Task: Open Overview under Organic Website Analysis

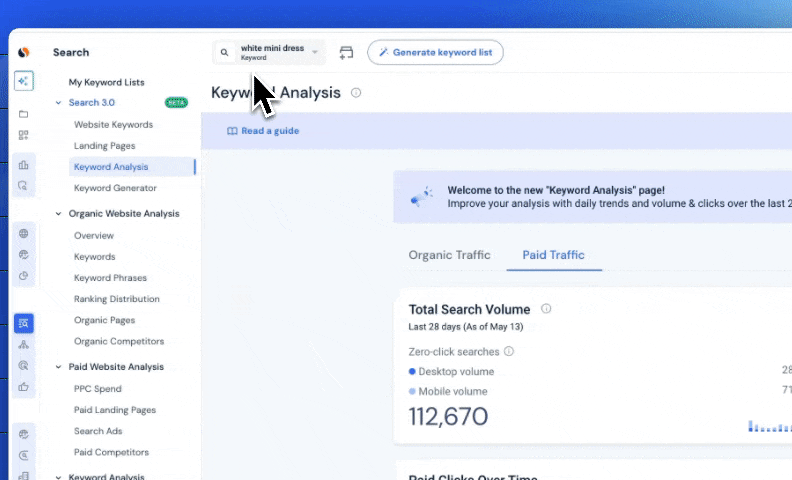Action: coord(94,235)
